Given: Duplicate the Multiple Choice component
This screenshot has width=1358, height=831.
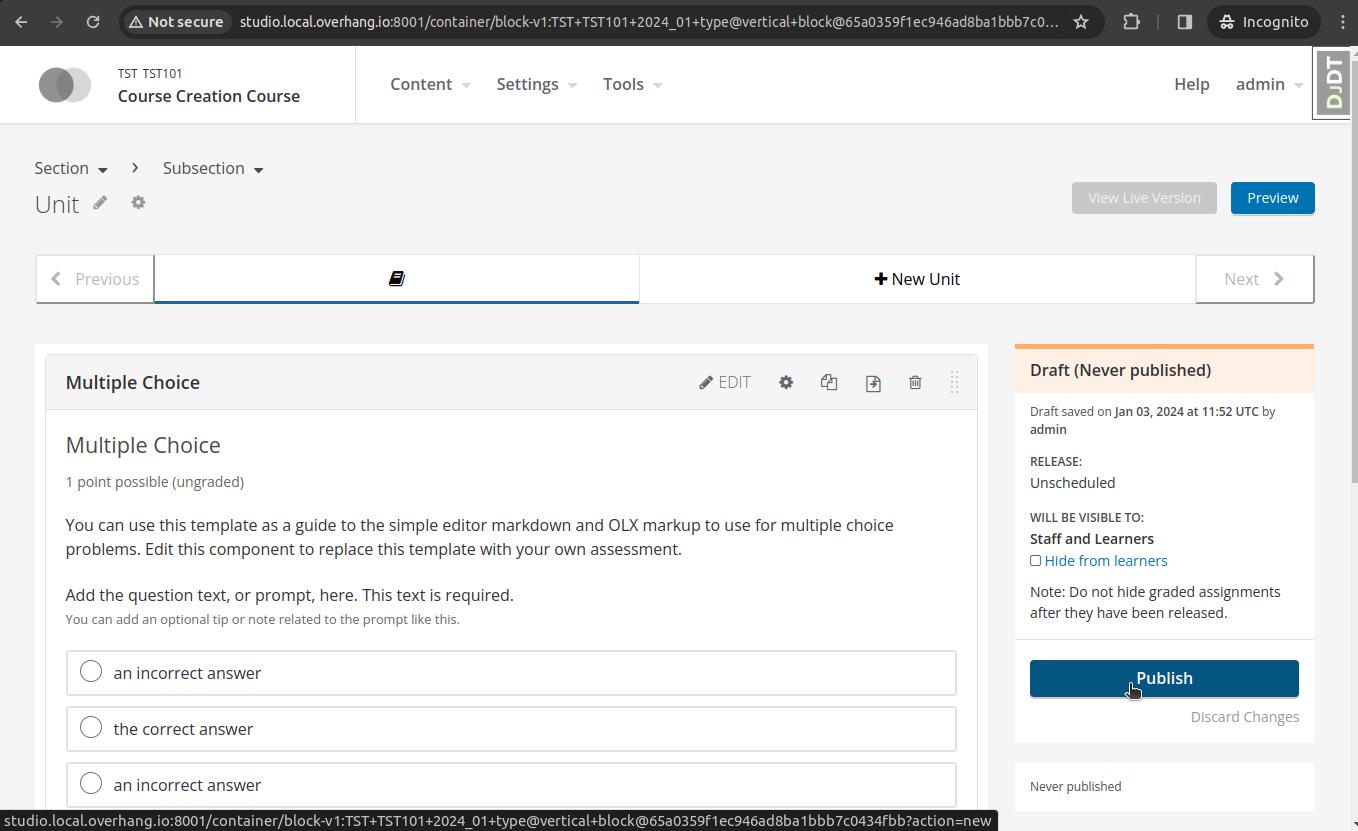Looking at the screenshot, I should 829,382.
